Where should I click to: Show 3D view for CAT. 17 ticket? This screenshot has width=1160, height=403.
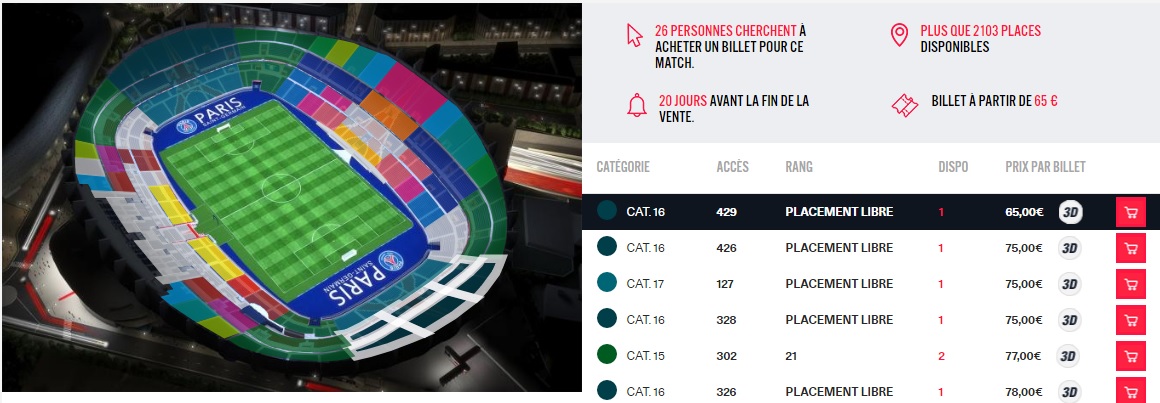1071,284
